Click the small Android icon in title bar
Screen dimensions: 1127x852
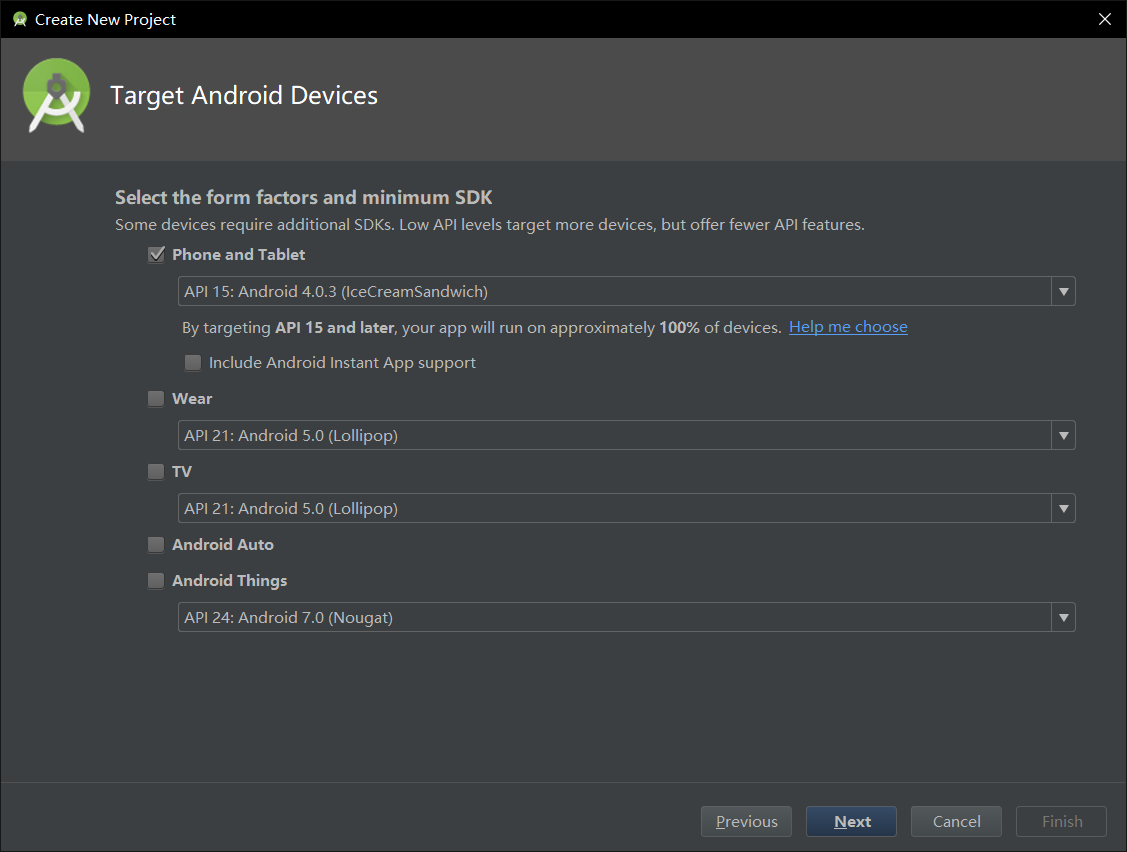point(19,19)
